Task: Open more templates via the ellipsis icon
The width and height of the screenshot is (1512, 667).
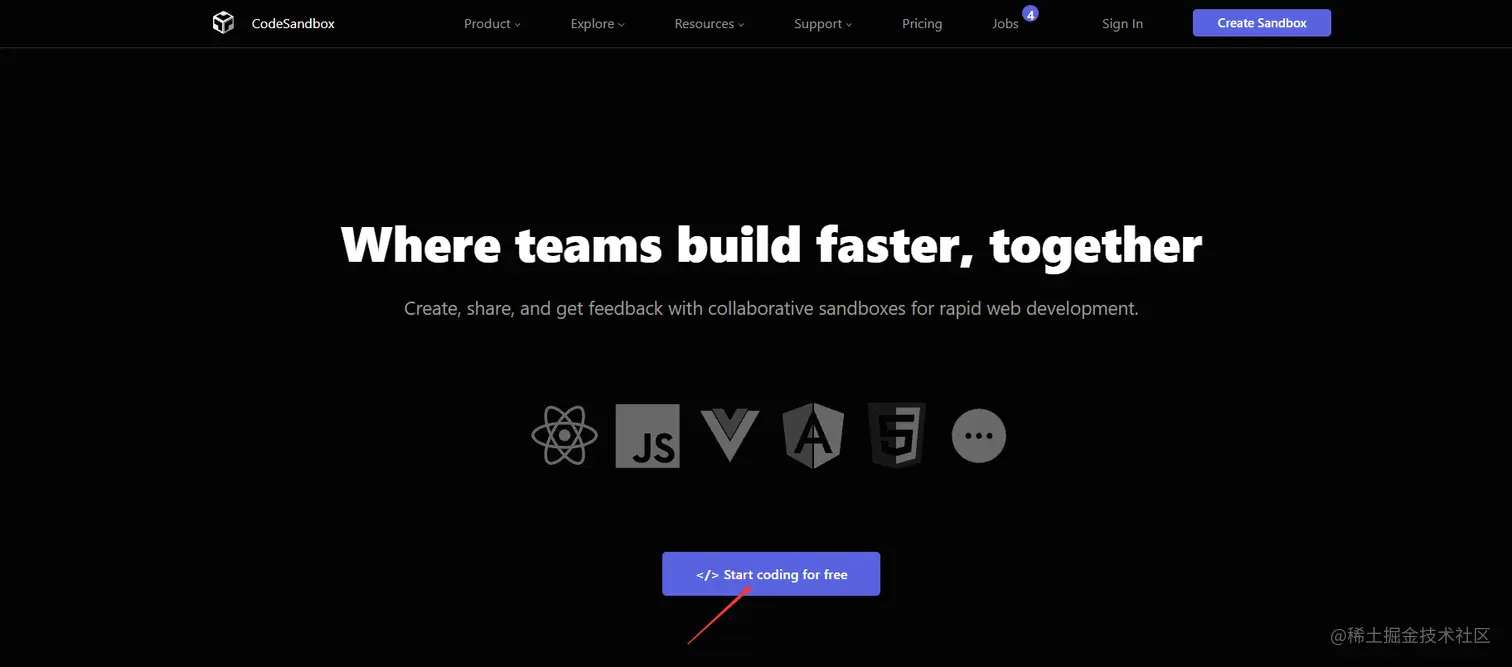Action: (x=979, y=436)
